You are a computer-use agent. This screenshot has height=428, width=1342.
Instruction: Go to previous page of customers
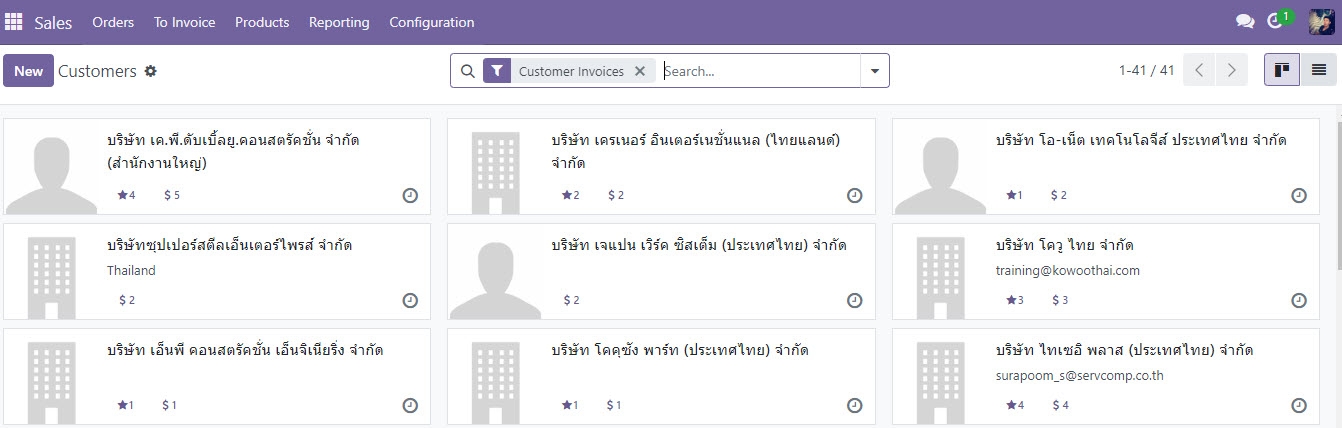(x=1199, y=70)
